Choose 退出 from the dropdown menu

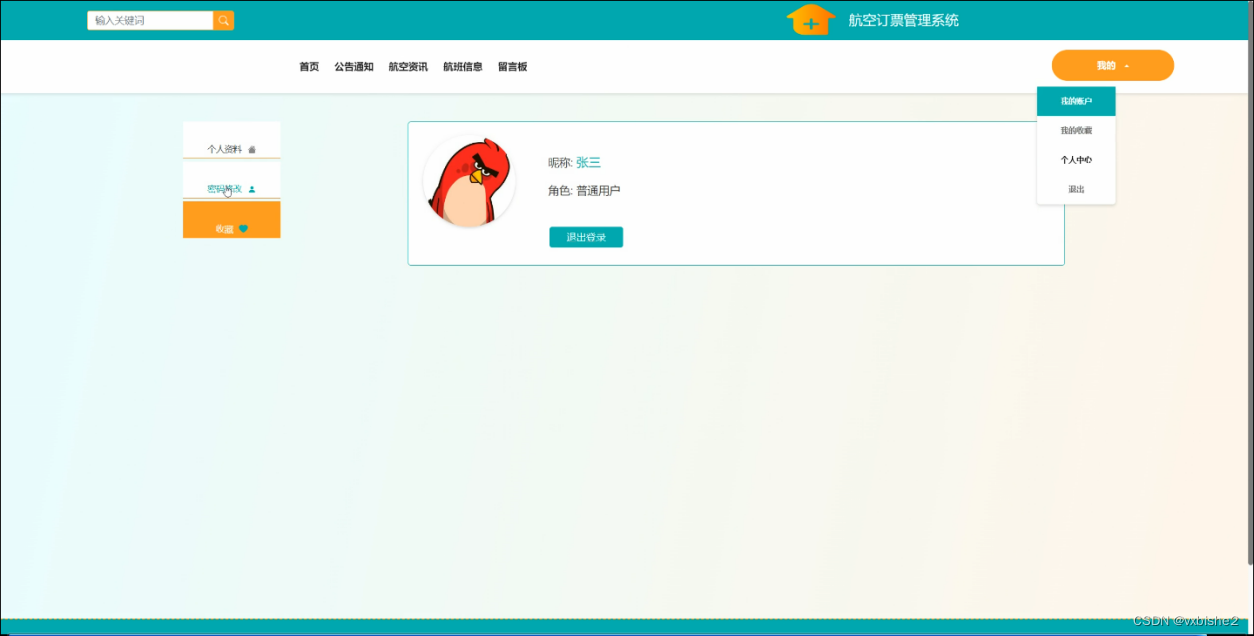(1076, 189)
